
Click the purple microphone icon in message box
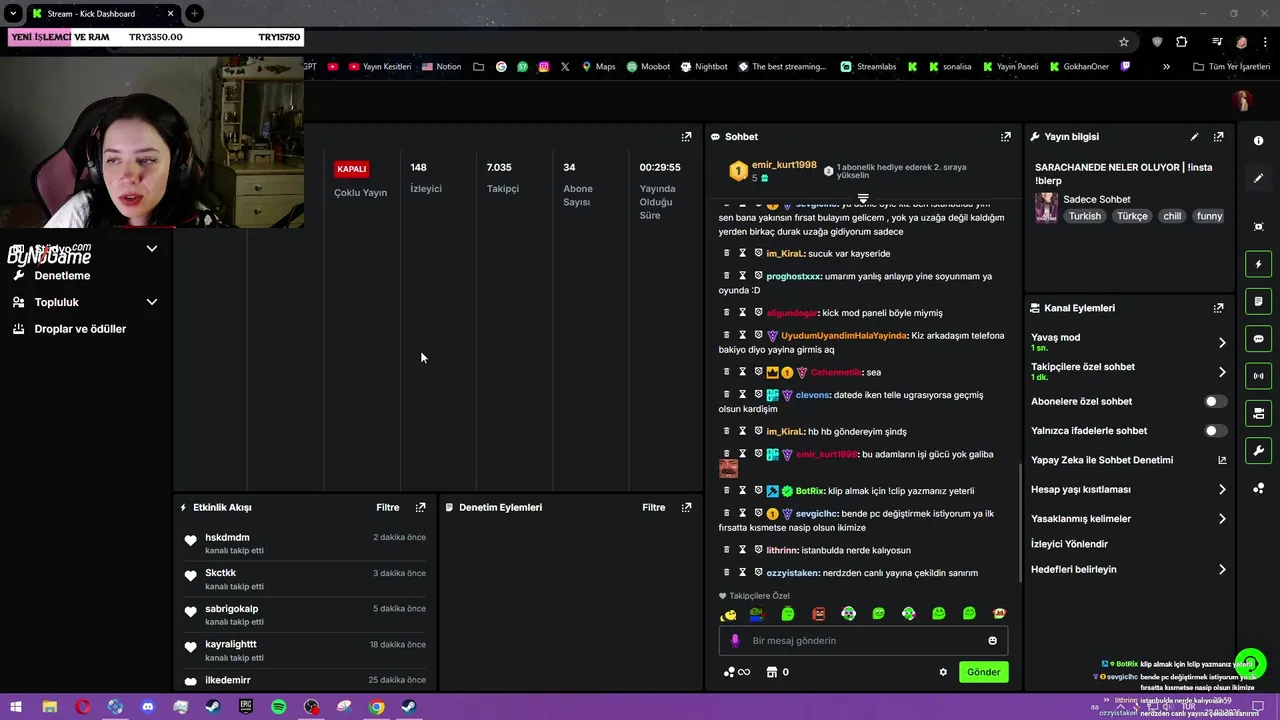tap(735, 641)
